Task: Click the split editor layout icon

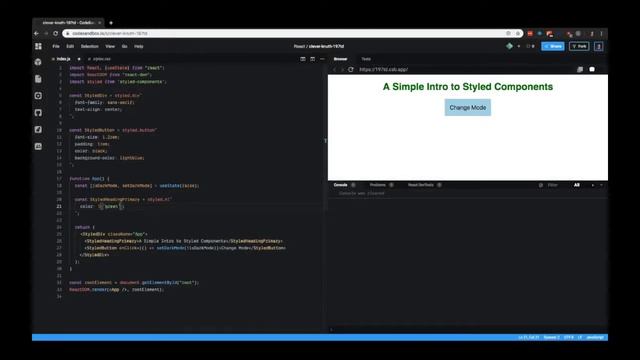Action: pyautogui.click(x=303, y=59)
